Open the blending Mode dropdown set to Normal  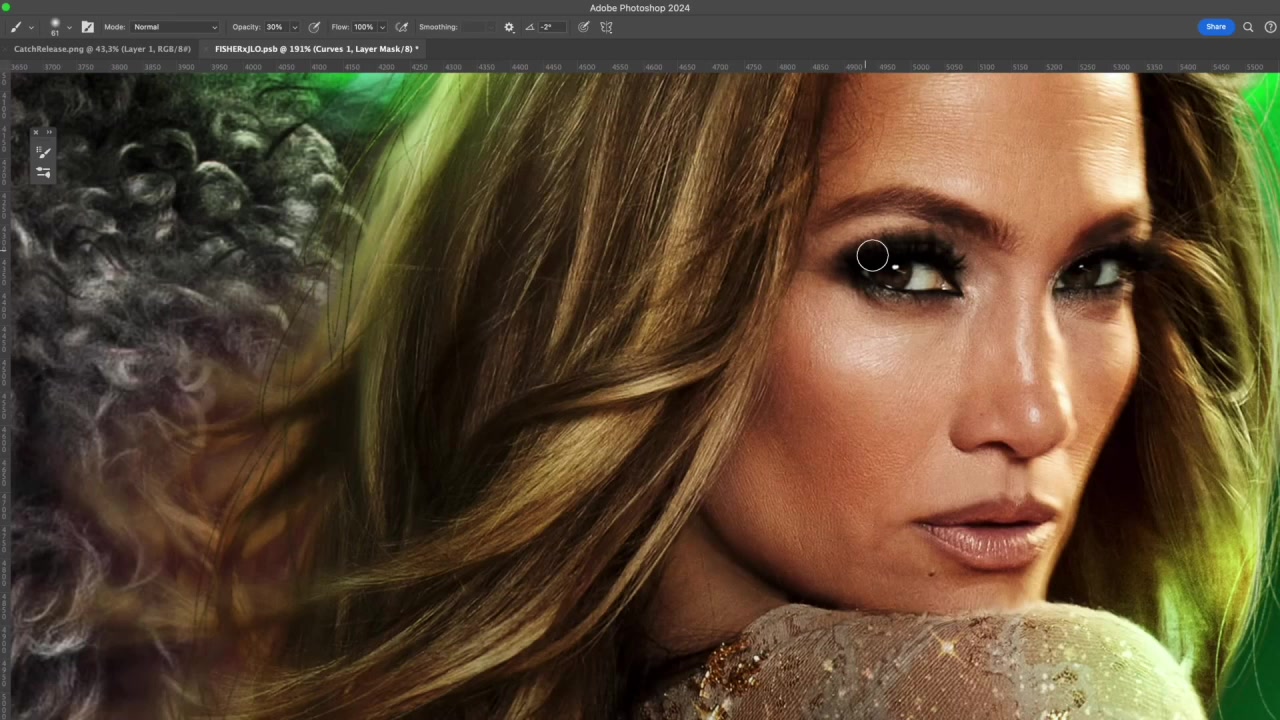(x=174, y=27)
